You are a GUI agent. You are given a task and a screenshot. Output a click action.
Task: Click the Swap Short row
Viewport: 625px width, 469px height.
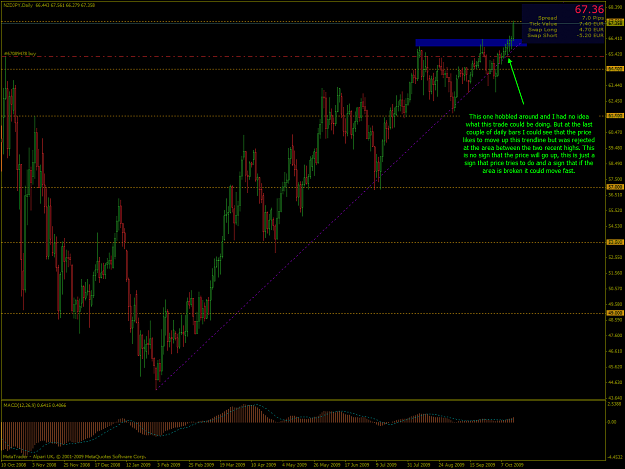tap(565, 35)
